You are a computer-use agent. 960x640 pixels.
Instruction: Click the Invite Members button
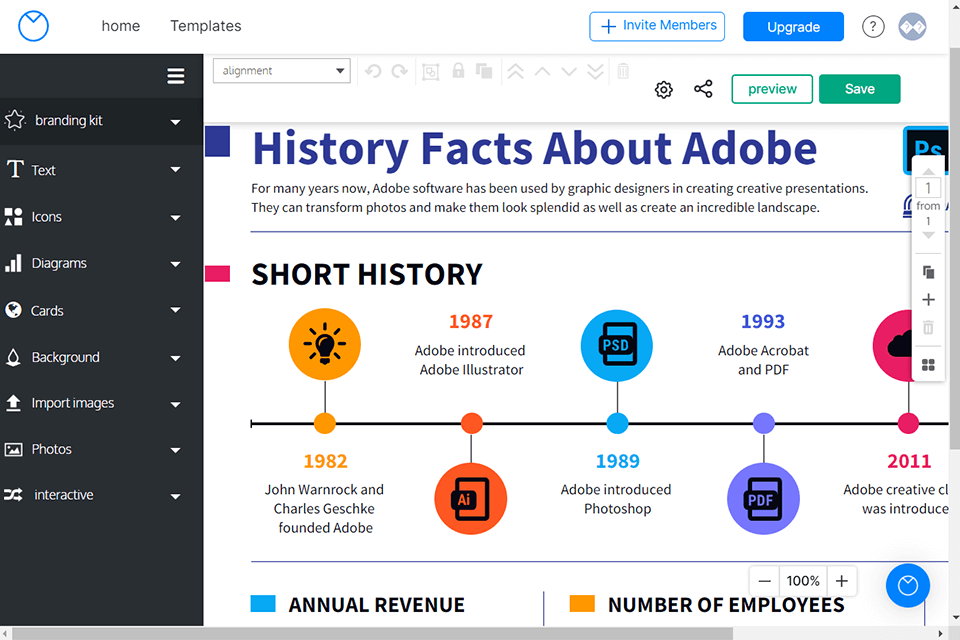(x=657, y=26)
